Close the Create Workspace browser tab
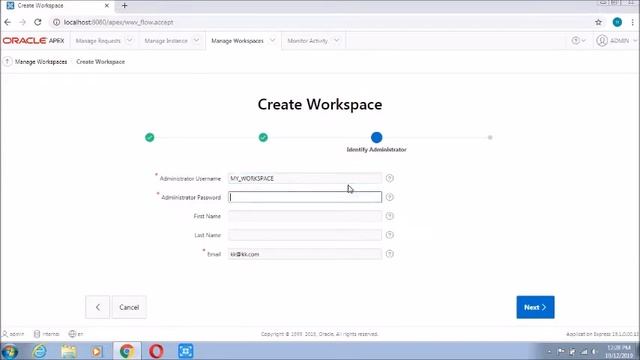The image size is (640, 360). coord(107,6)
